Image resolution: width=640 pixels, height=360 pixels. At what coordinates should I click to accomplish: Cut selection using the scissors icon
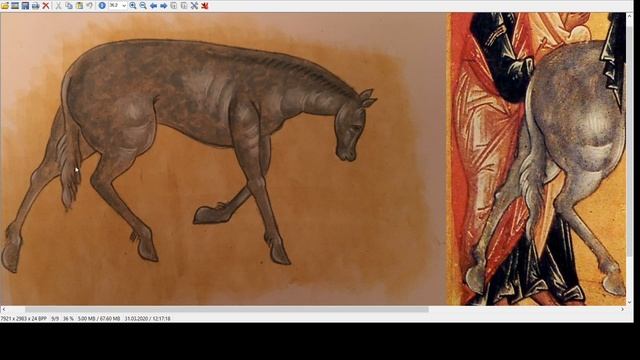pyautogui.click(x=58, y=6)
